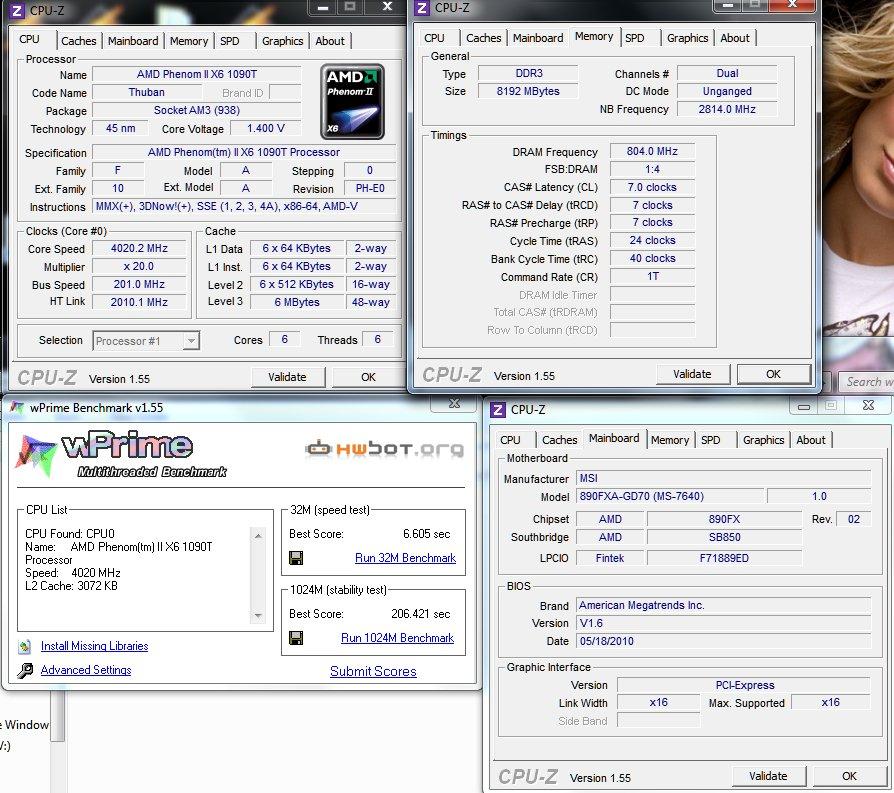Open SPD tab in Mainboard window
The width and height of the screenshot is (894, 793).
[x=710, y=440]
